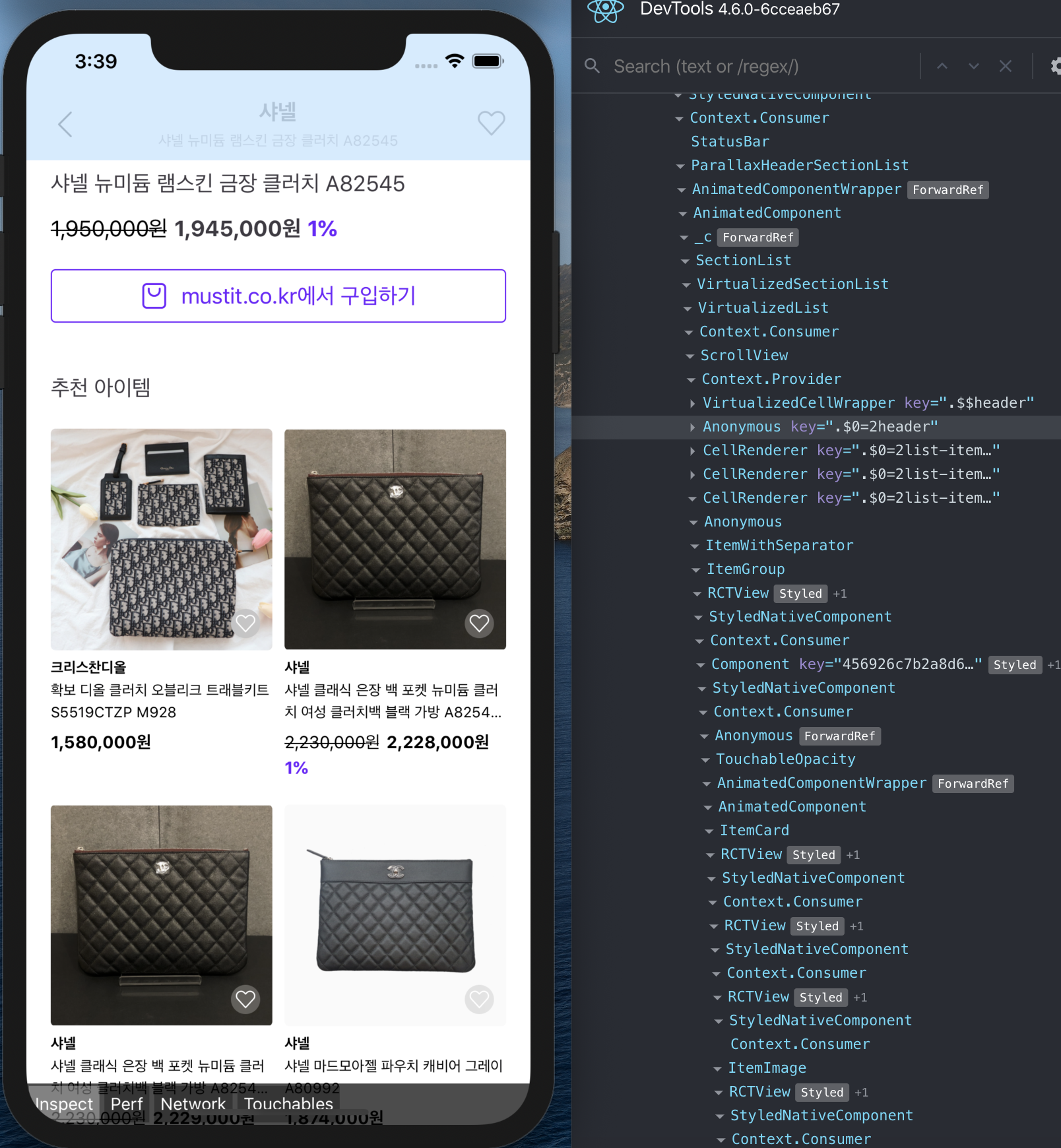Expand the Anonymous .$0=2header node

tap(691, 427)
